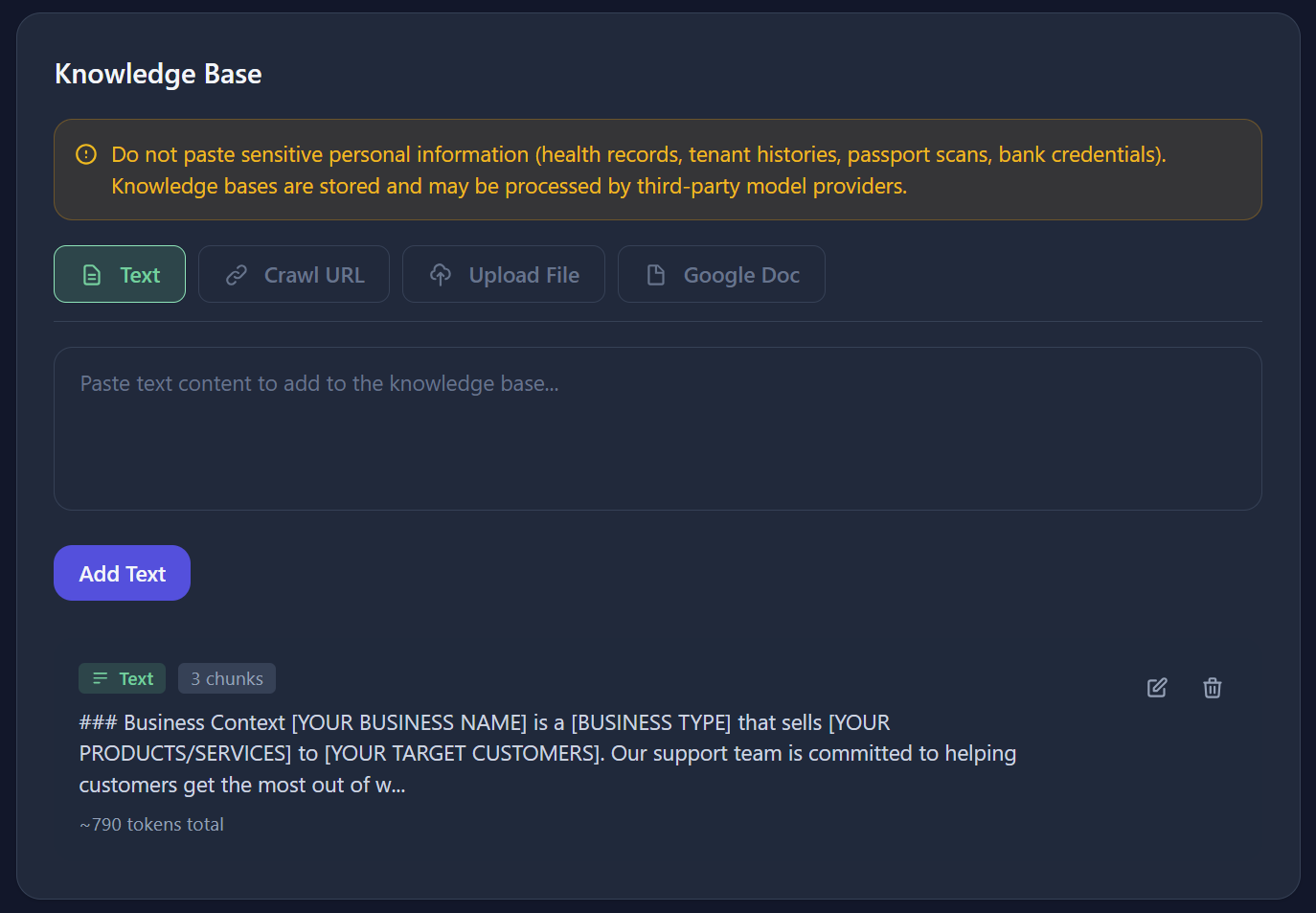Screen dimensions: 1316x913
Task: Select the Business Context knowledge entry card
Action: click(x=658, y=752)
